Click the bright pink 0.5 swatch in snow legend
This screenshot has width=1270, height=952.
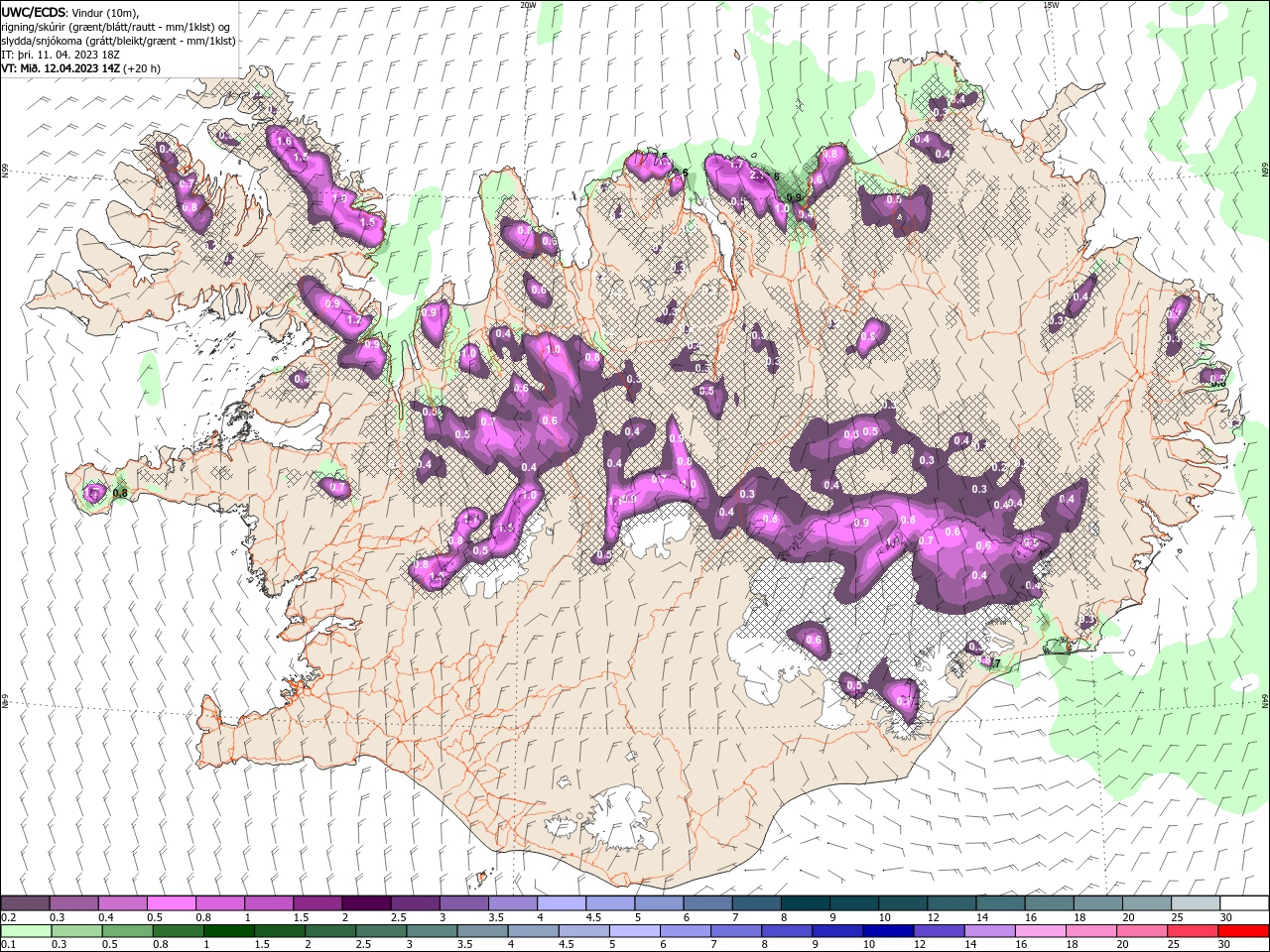(x=171, y=903)
